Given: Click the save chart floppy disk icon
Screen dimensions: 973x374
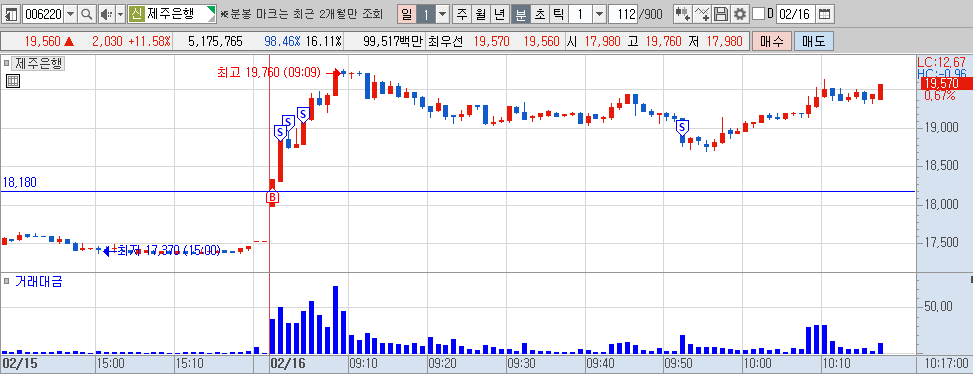Looking at the screenshot, I should pos(720,14).
